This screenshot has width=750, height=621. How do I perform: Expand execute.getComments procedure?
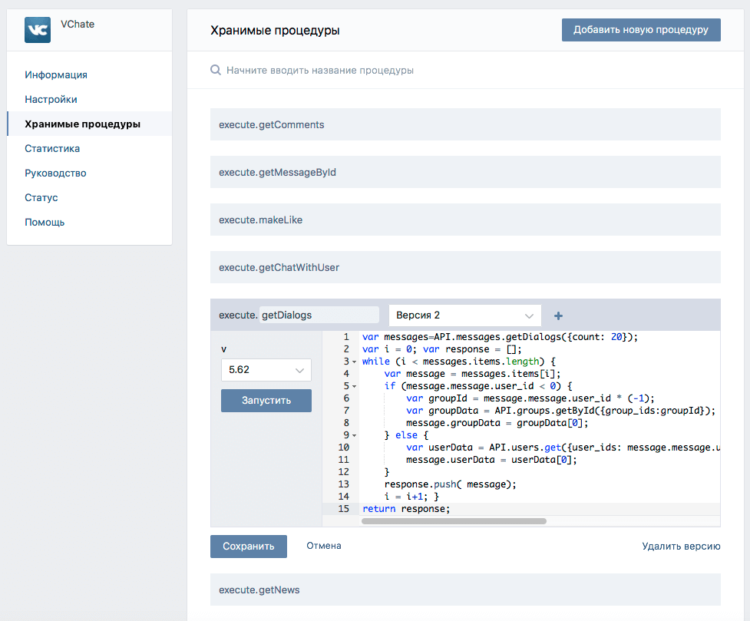click(x=465, y=124)
